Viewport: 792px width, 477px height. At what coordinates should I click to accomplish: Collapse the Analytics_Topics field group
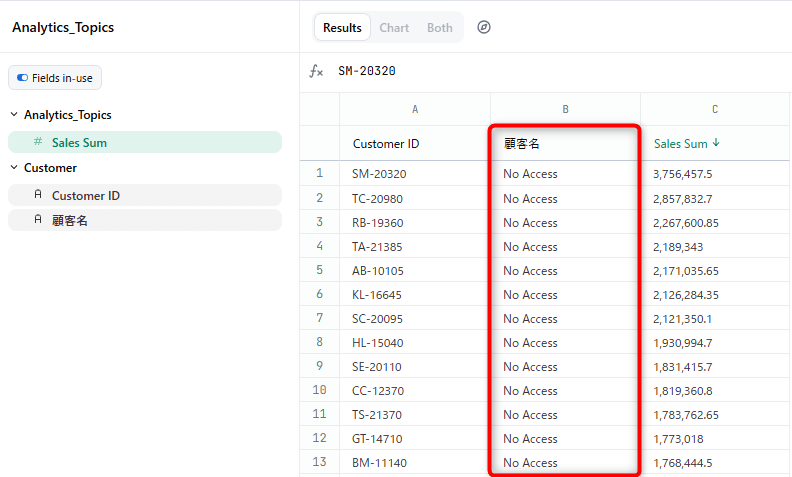(x=14, y=115)
